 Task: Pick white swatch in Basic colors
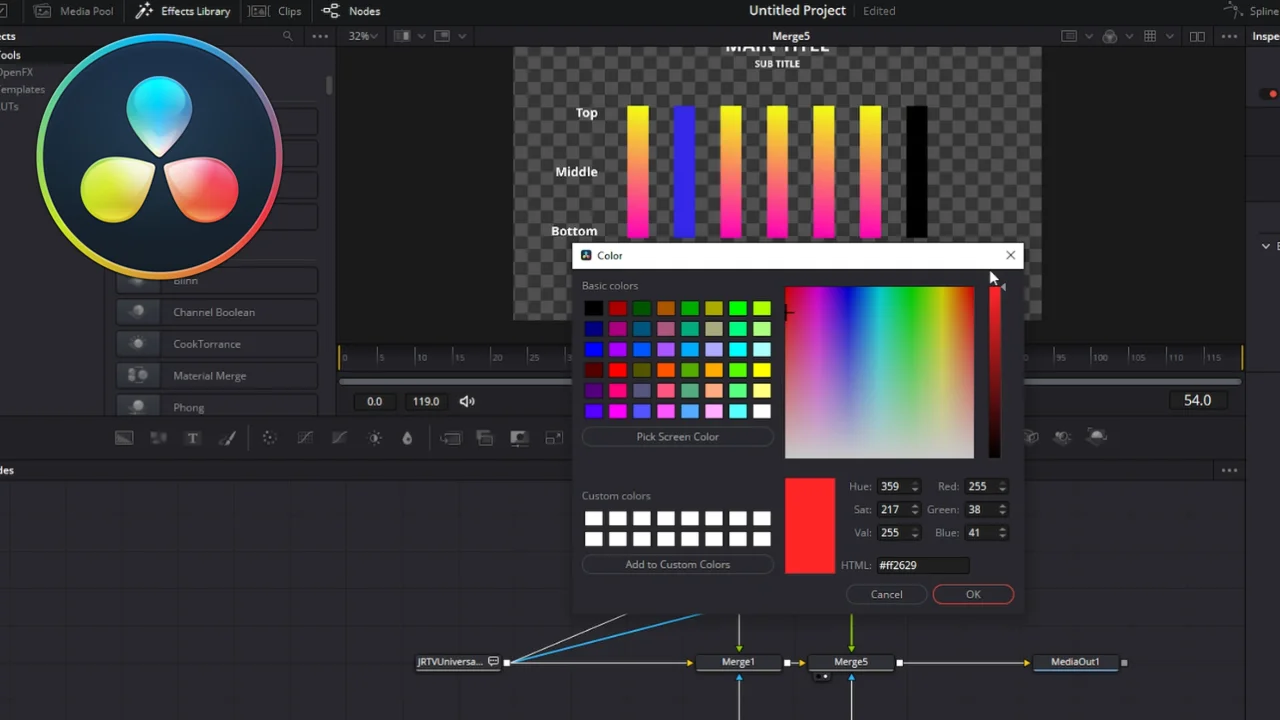click(x=762, y=411)
